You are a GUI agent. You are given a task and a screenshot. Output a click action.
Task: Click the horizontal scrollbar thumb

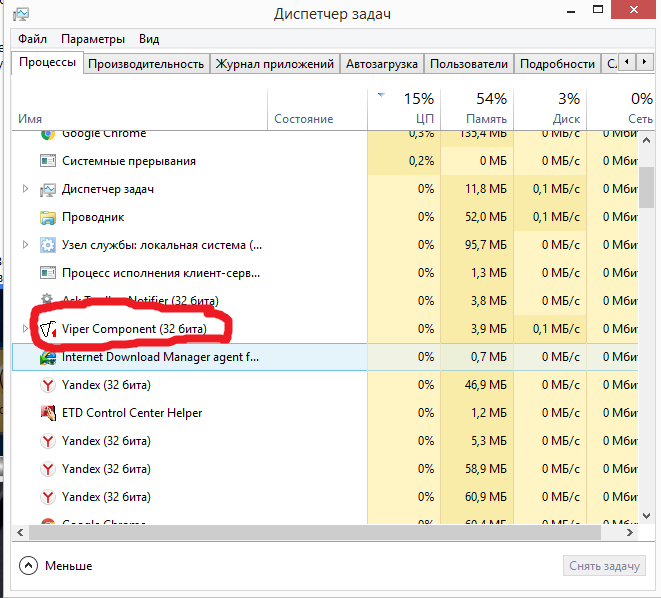(314, 533)
